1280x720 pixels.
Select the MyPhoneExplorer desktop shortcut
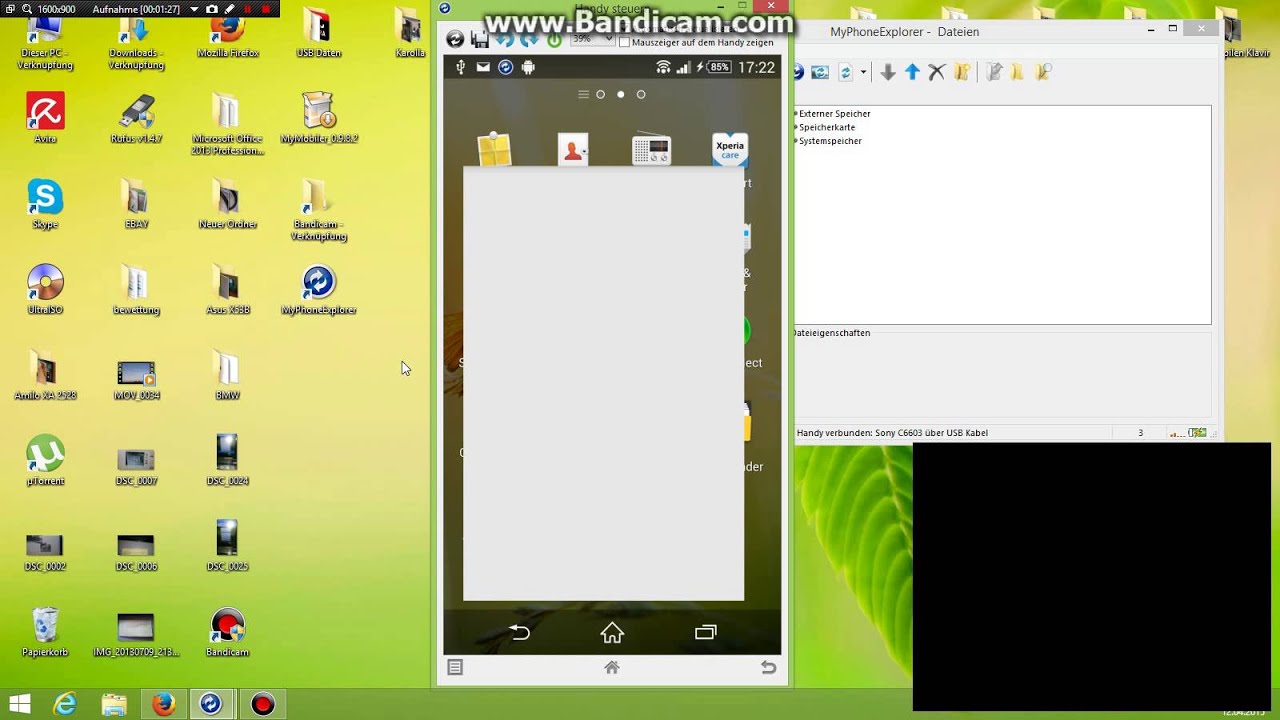[x=319, y=290]
